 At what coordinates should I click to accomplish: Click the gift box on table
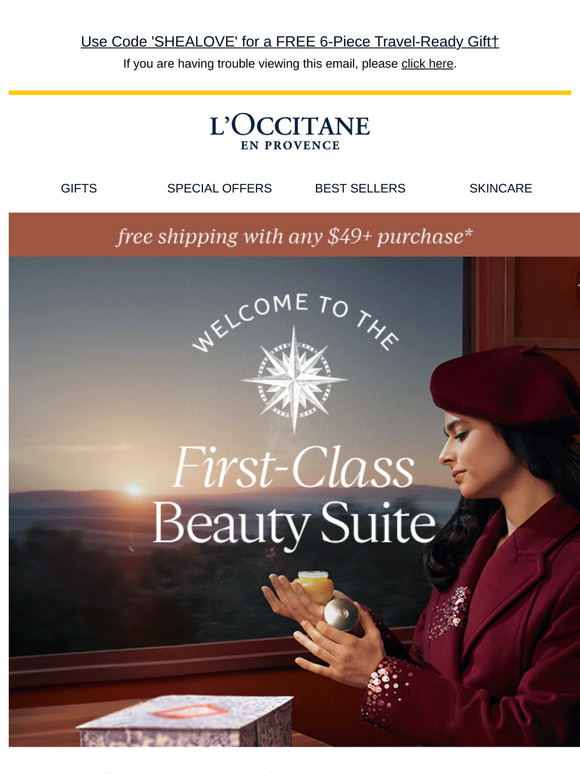[186, 721]
